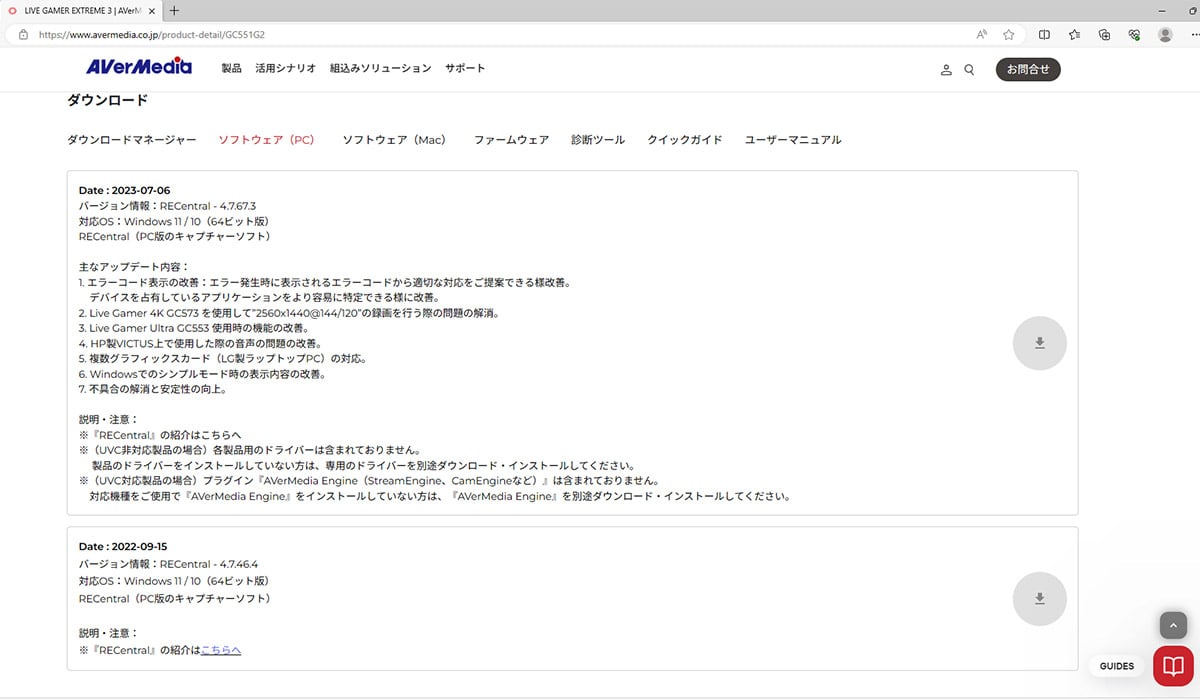1200x700 pixels.
Task: Click バージョン情報 RECentral - 4.7.67.3 text
Action: tap(167, 206)
